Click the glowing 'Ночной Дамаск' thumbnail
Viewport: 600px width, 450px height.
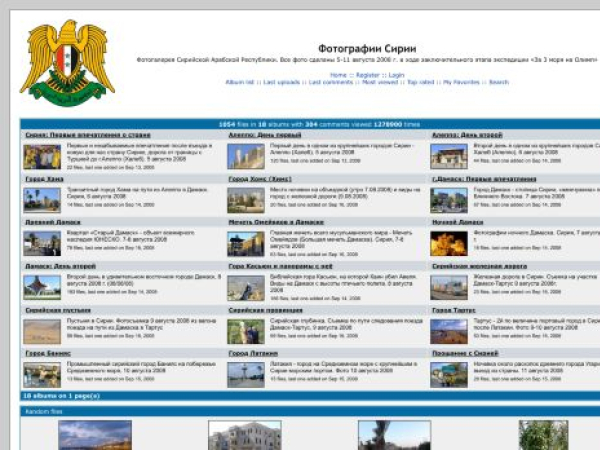click(x=449, y=244)
